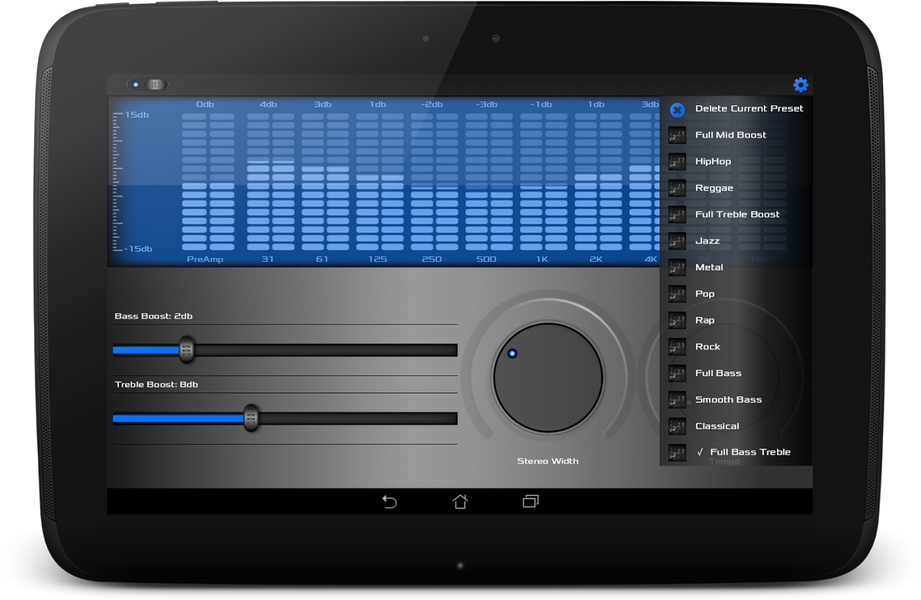The image size is (921, 600).
Task: Click the icon beside Full Treble Boost
Action: tap(677, 214)
